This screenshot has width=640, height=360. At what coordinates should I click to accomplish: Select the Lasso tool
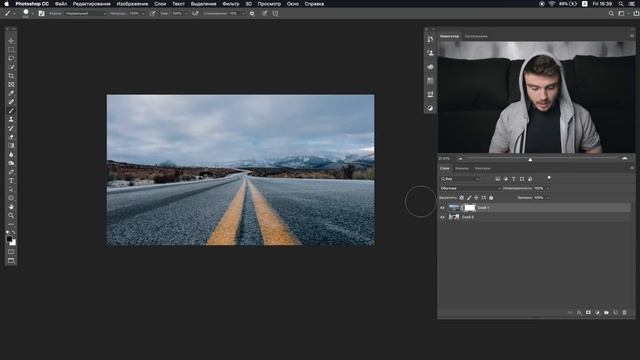11,58
